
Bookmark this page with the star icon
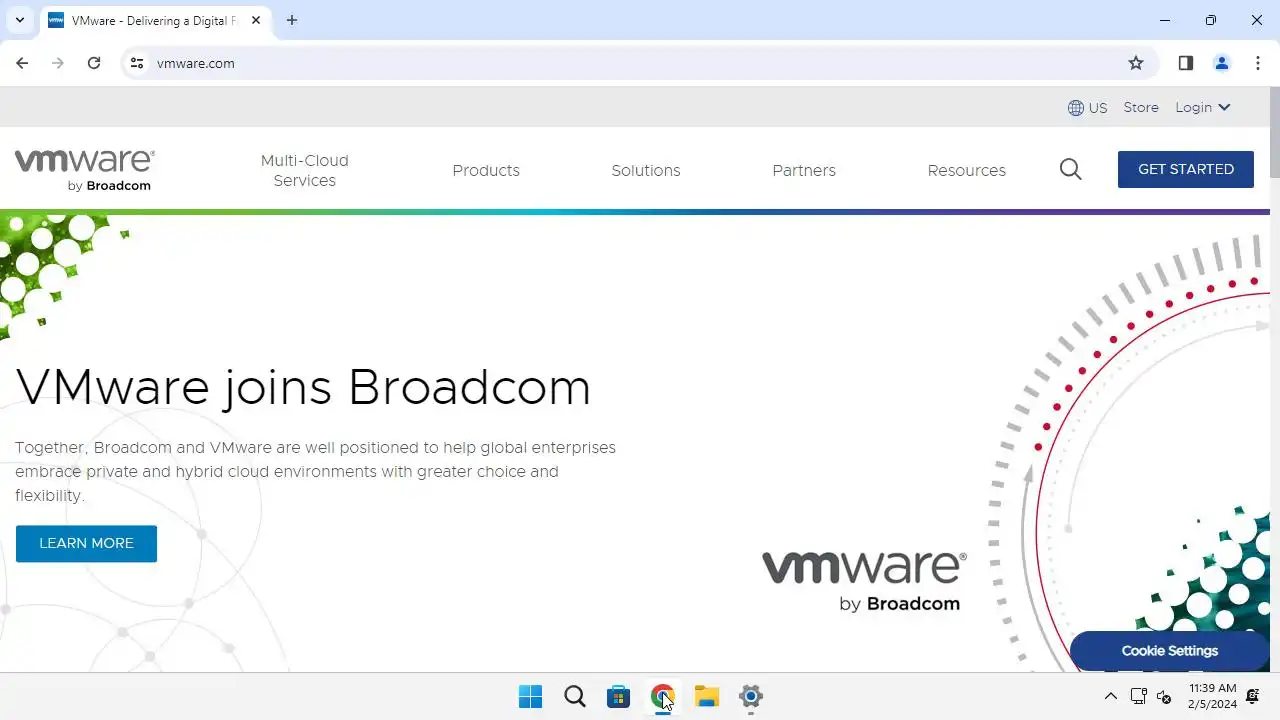click(1136, 63)
